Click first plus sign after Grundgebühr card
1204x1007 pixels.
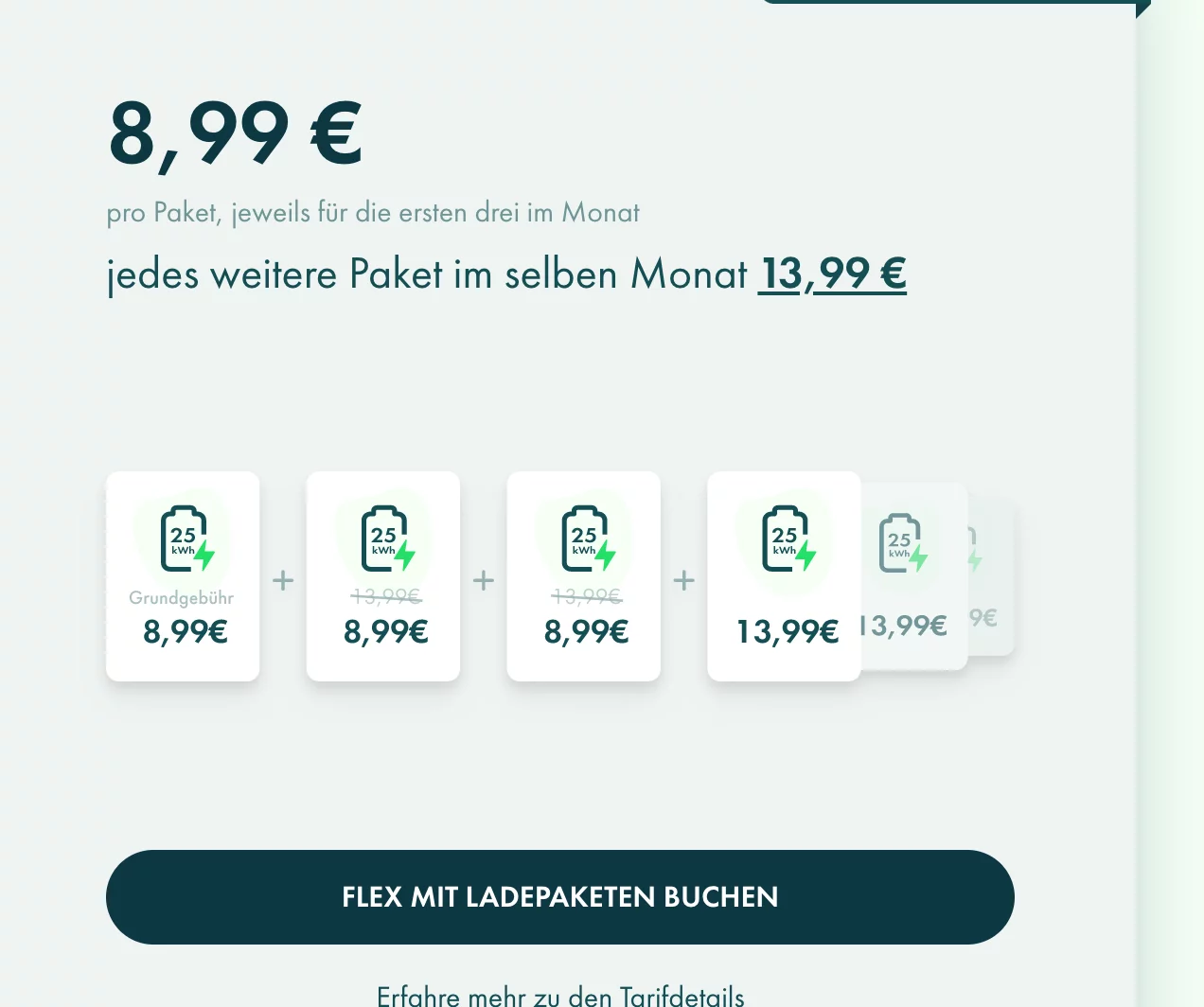(x=283, y=580)
